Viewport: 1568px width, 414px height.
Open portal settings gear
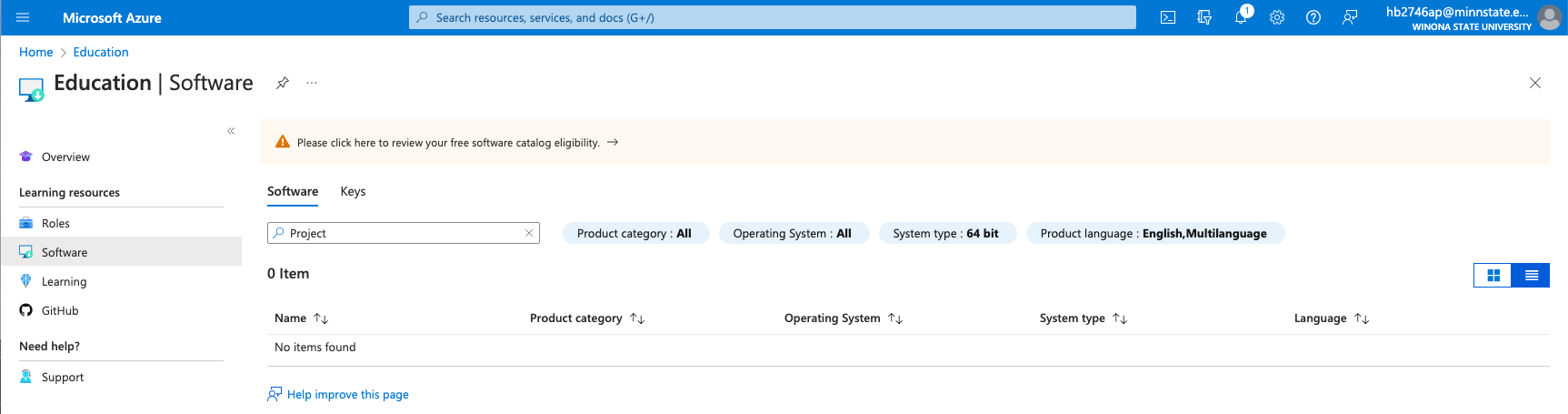pyautogui.click(x=1277, y=17)
